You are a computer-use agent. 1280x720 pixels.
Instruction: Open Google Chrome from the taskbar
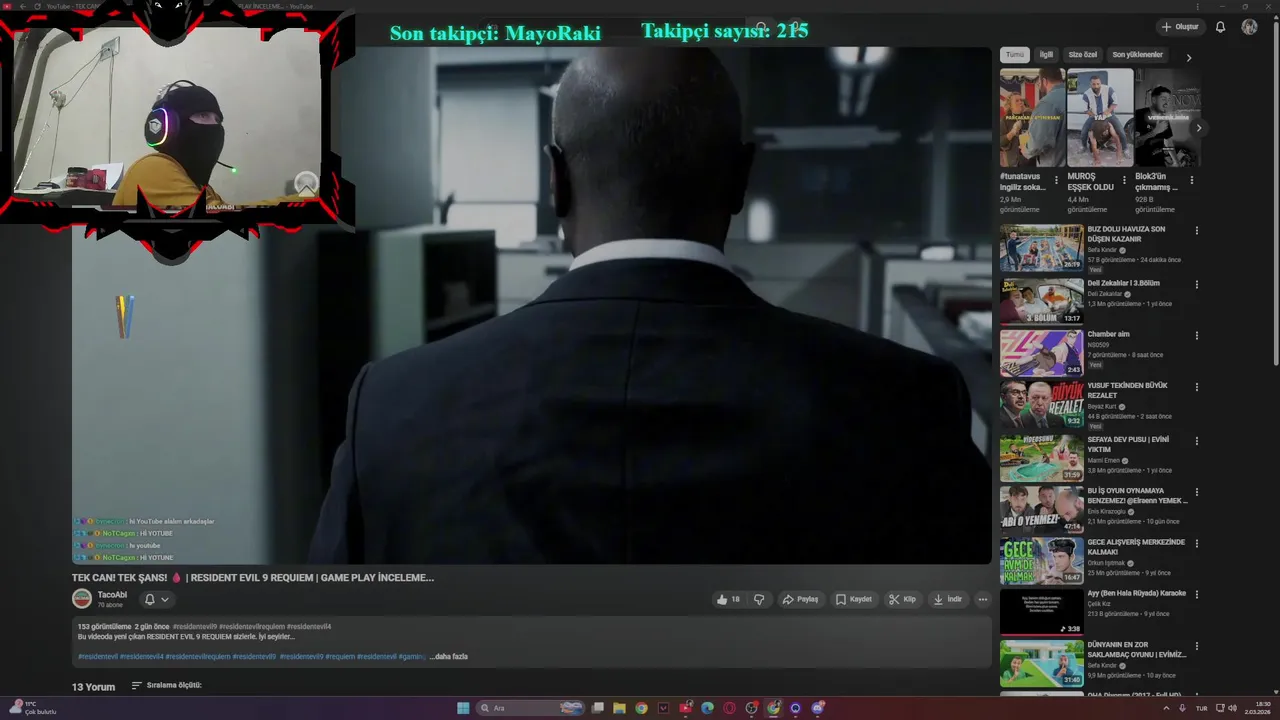(641, 708)
